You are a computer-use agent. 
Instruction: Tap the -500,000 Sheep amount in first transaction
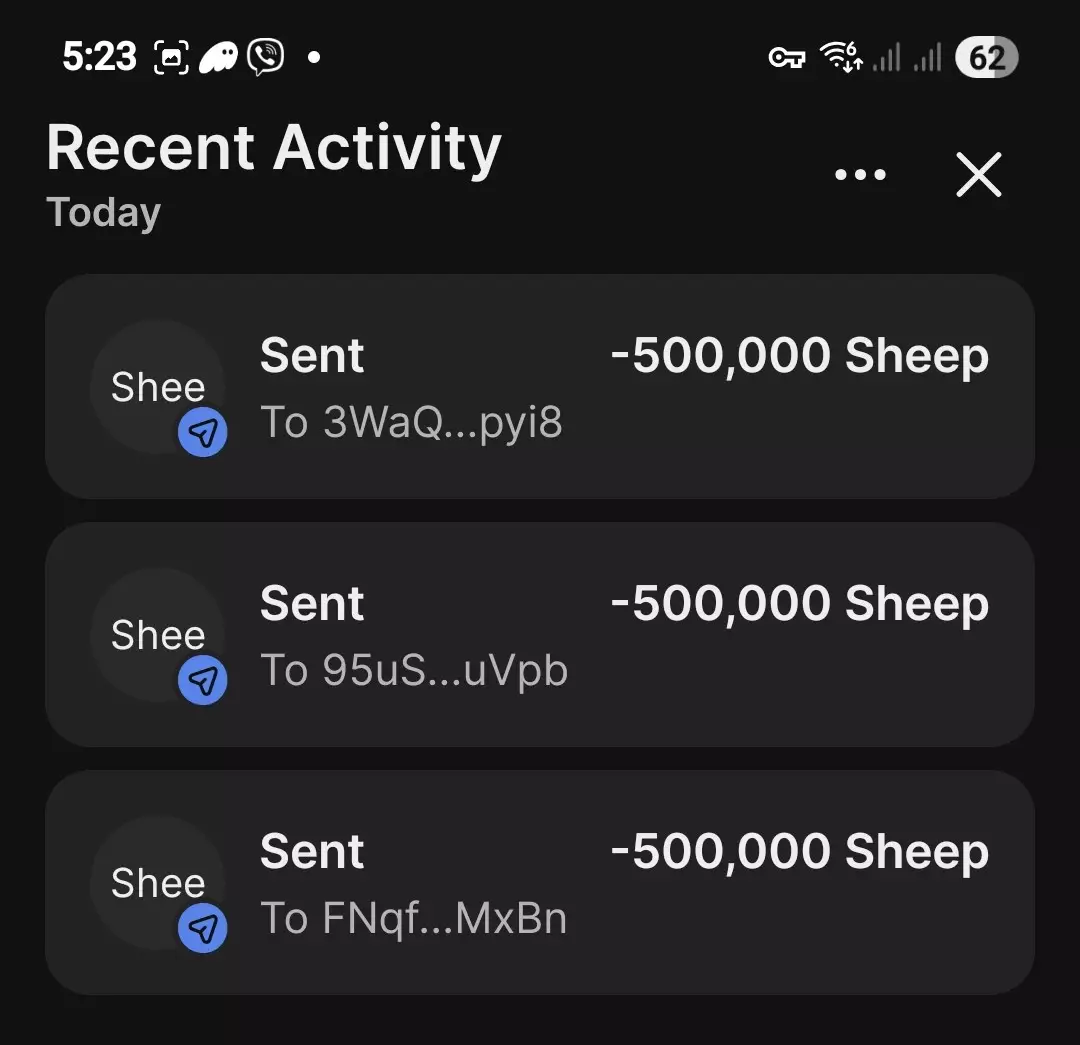[799, 356]
